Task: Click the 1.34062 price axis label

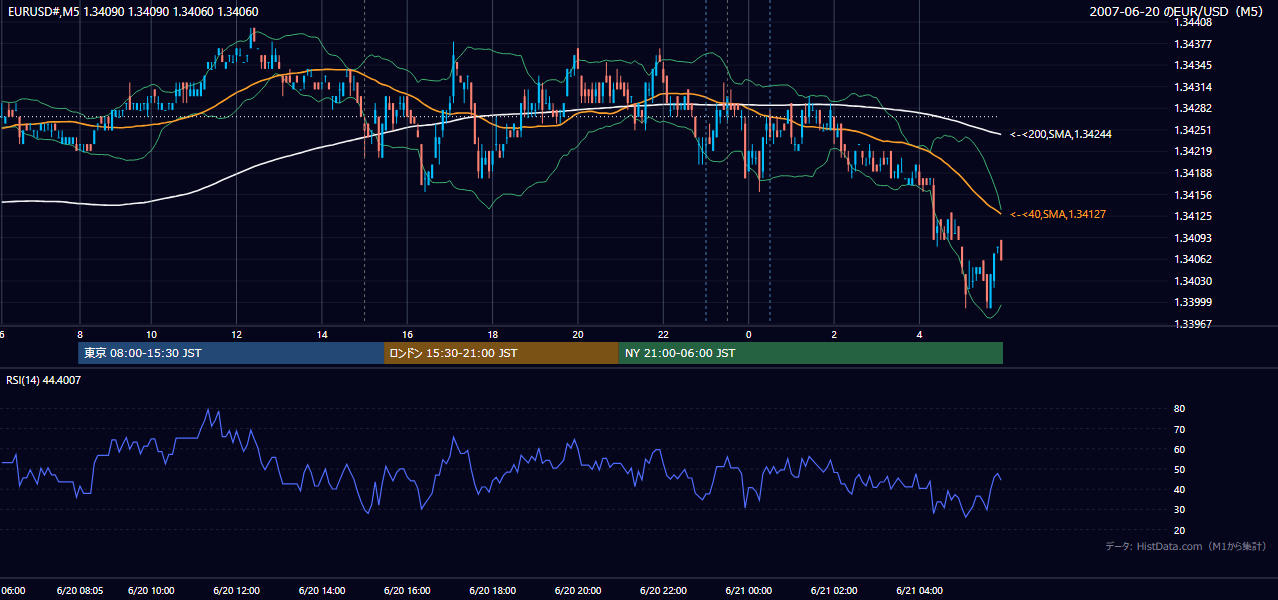Action: [1194, 259]
